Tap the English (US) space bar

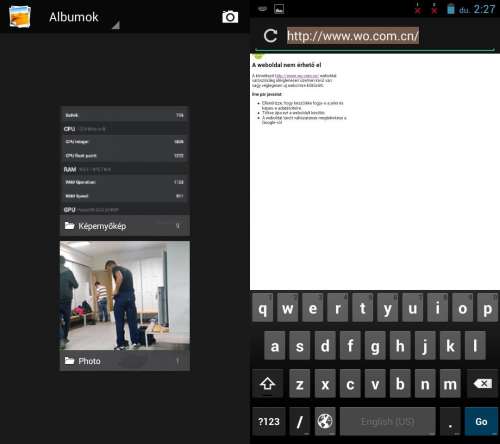coord(388,421)
